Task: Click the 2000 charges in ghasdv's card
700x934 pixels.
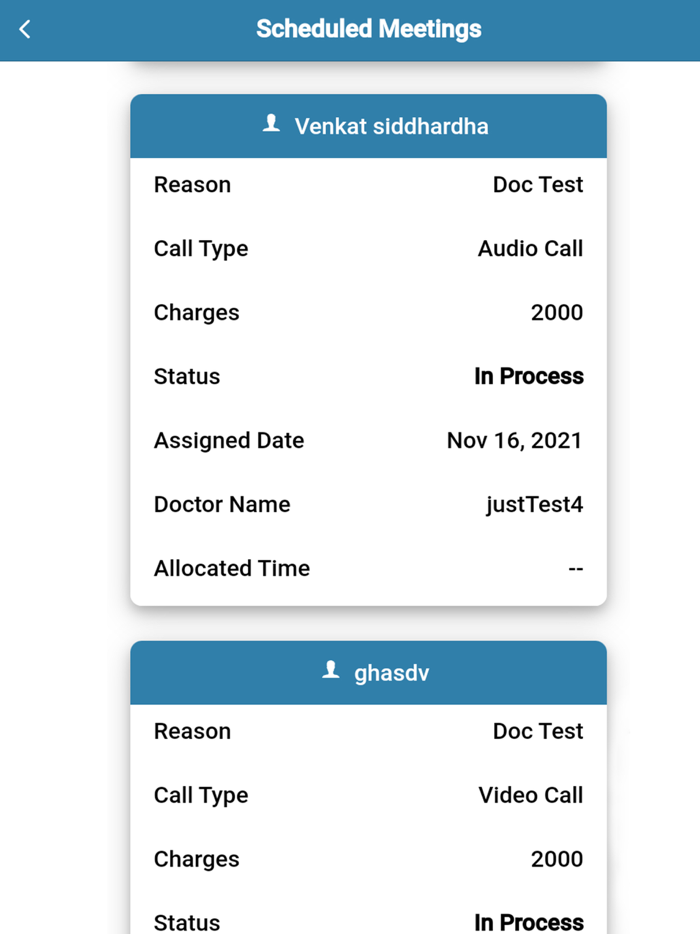Action: point(556,860)
